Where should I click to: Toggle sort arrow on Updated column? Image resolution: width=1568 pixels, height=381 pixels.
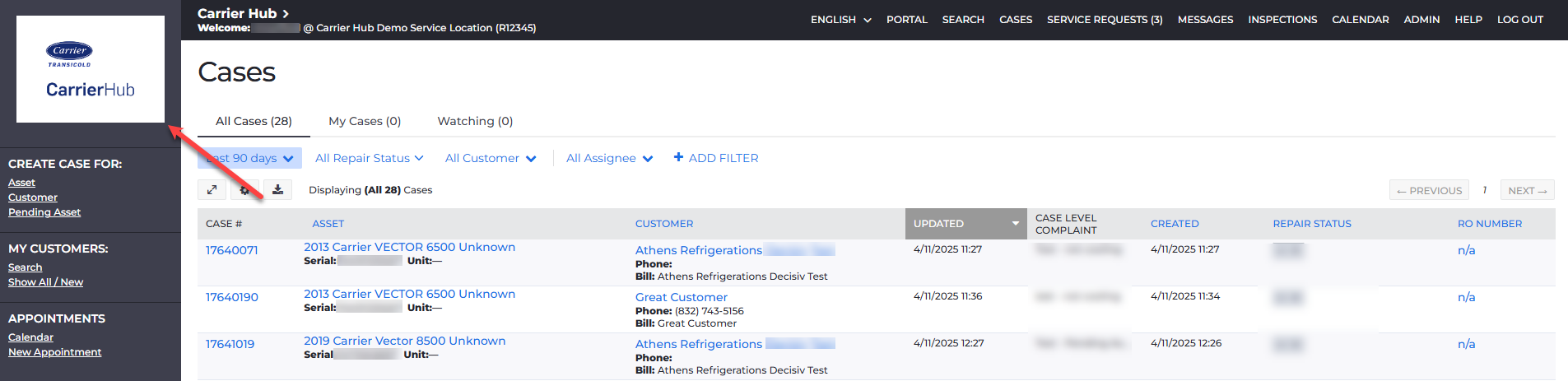[x=1015, y=224]
